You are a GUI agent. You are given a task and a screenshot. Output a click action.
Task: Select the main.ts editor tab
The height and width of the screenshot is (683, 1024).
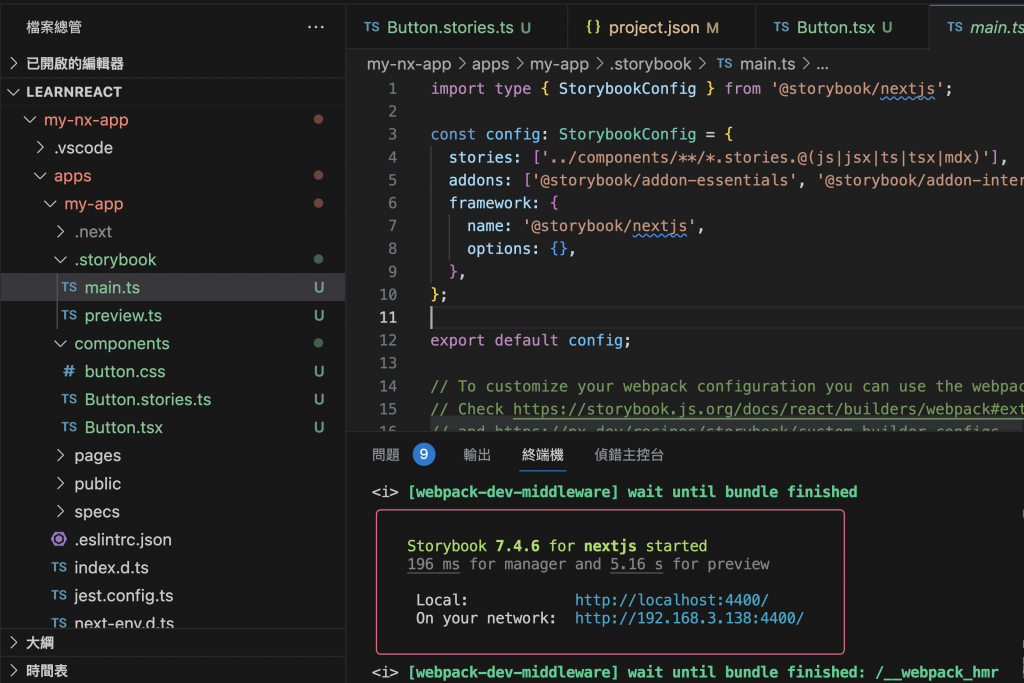[978, 27]
